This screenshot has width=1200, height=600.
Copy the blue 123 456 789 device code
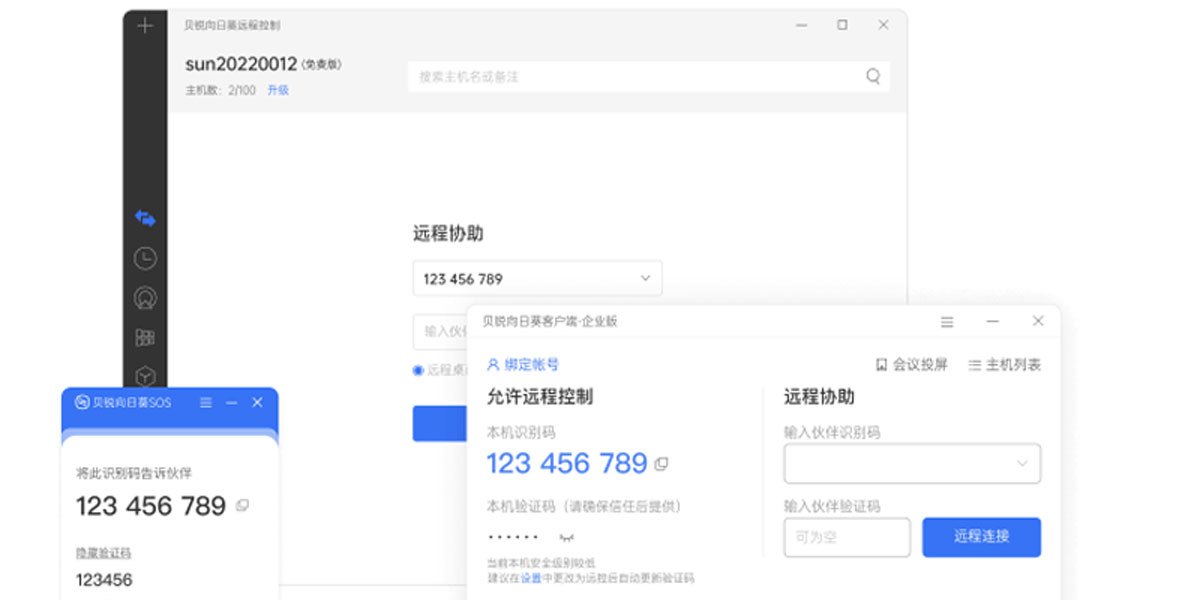coord(661,464)
